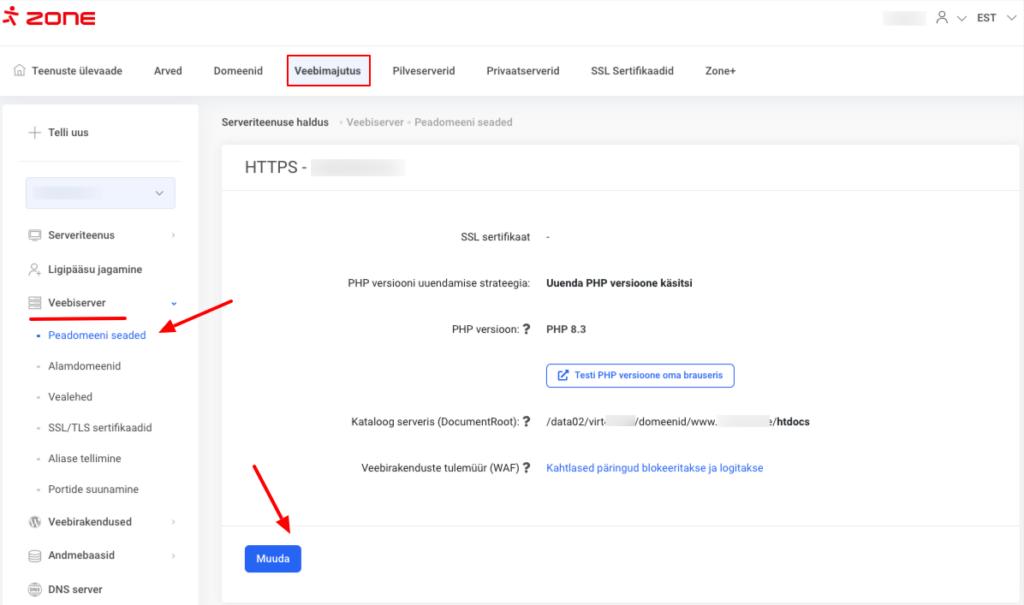The width and height of the screenshot is (1024, 605).
Task: Click the Zone logo
Action: click(x=50, y=18)
